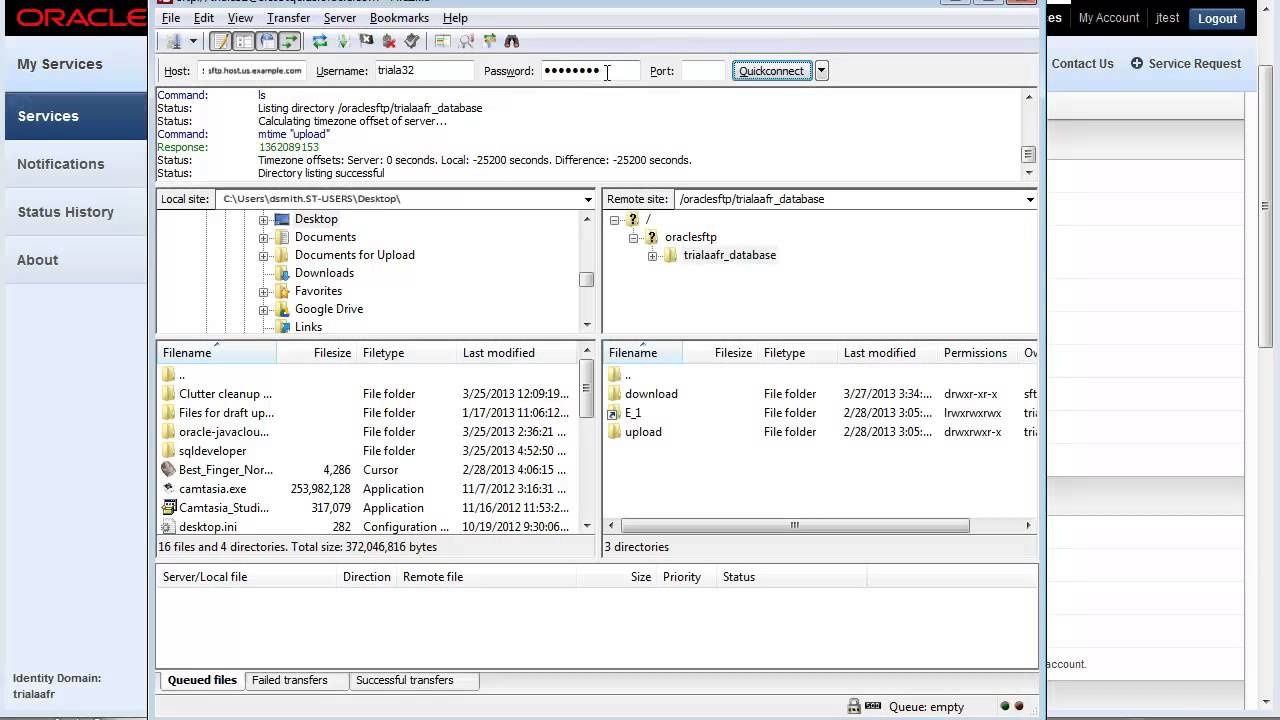Expand the Documents folder in local tree

(264, 237)
